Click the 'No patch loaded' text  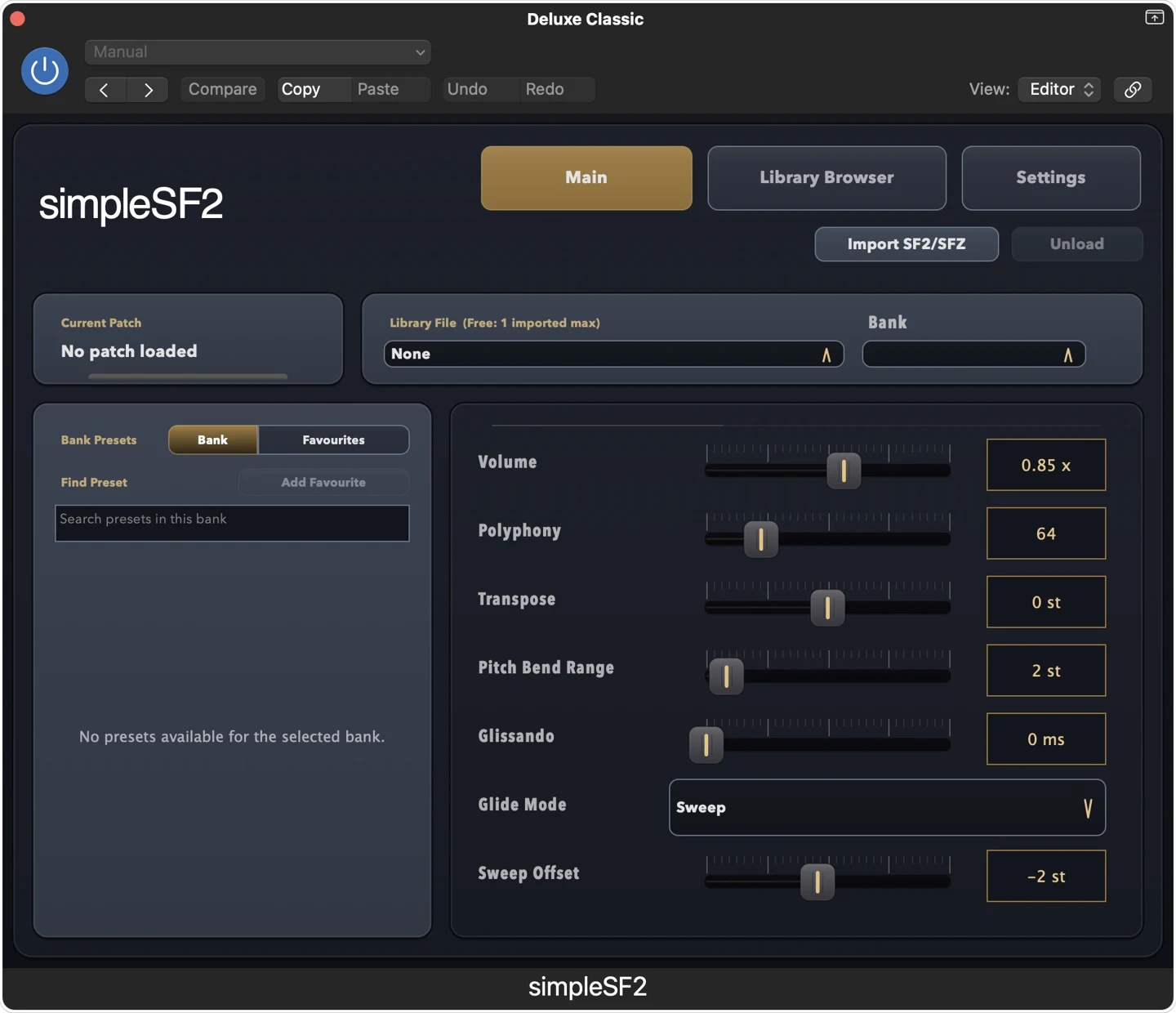(x=129, y=351)
